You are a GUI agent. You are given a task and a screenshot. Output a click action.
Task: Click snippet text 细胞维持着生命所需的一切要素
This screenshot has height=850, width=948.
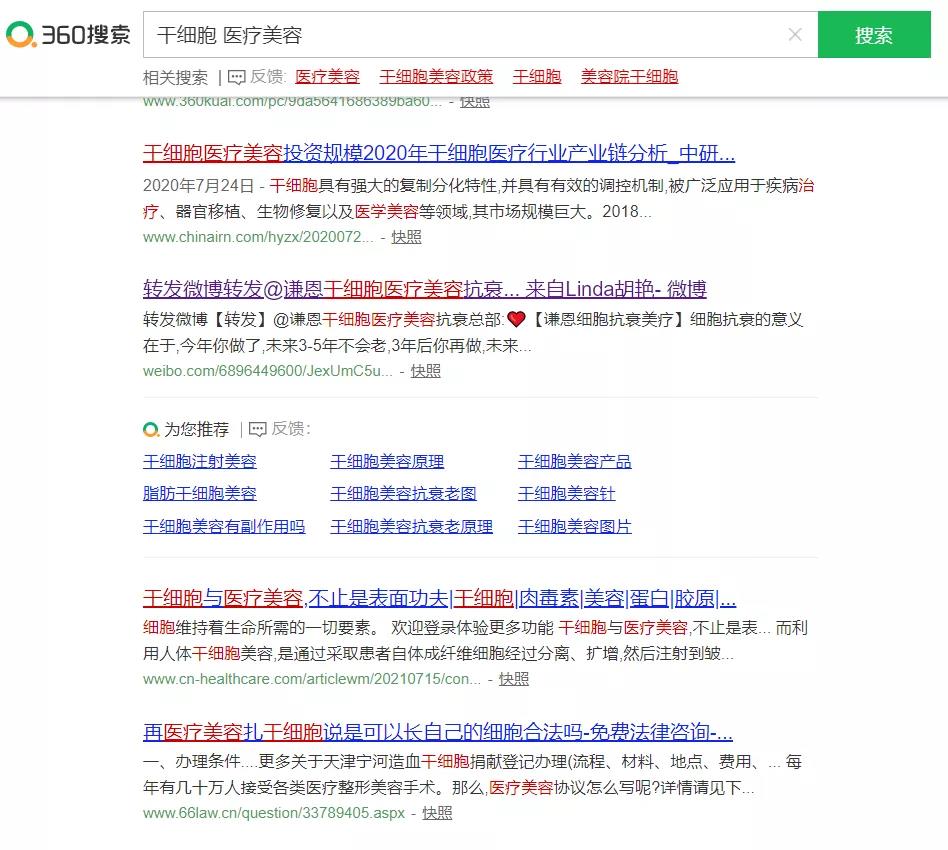click(261, 628)
